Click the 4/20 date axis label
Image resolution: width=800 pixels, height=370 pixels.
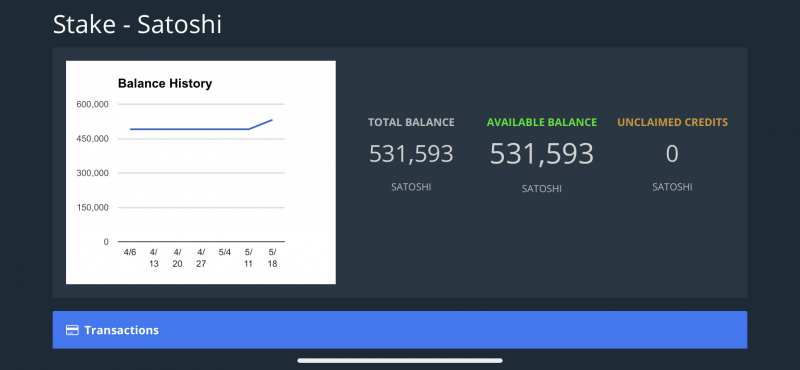[x=178, y=258]
